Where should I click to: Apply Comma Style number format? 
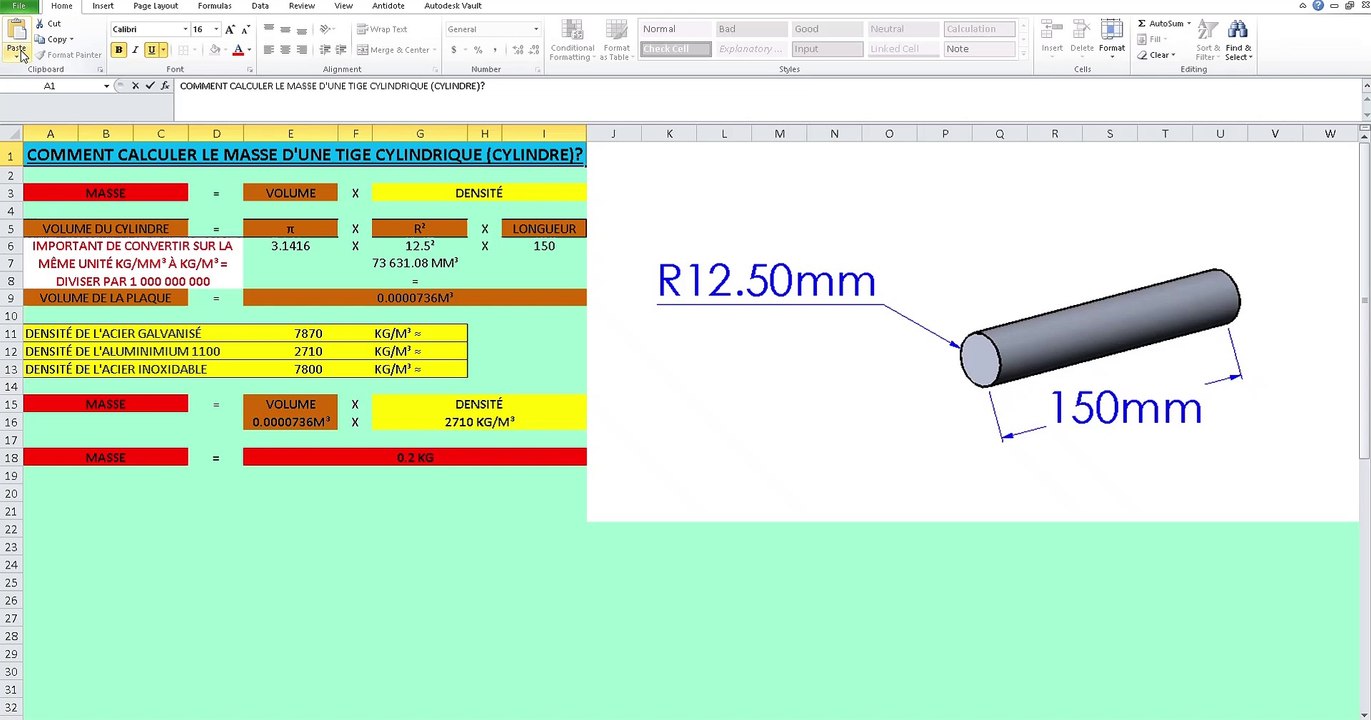point(495,50)
